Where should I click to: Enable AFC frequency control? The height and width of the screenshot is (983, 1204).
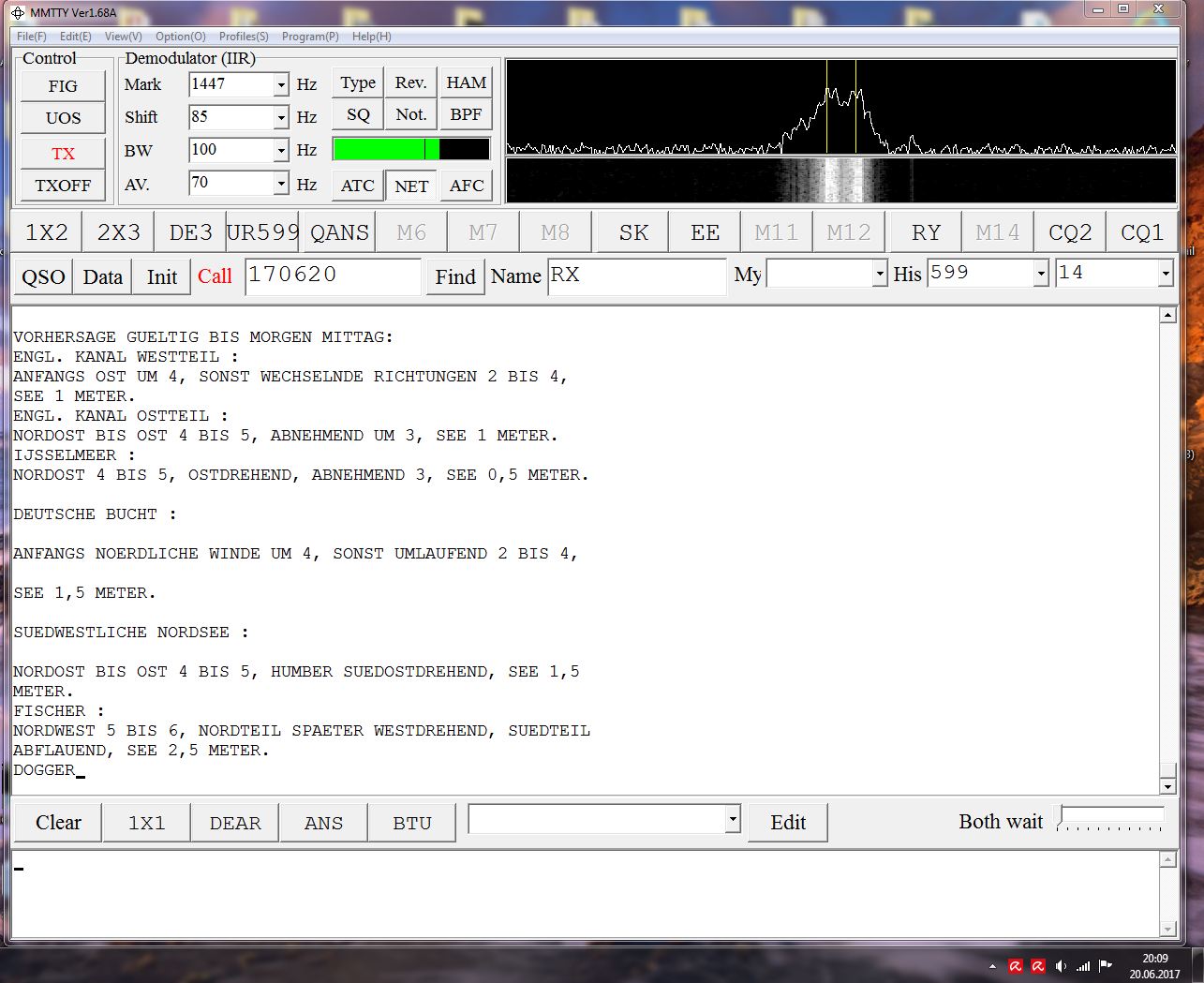pos(466,186)
